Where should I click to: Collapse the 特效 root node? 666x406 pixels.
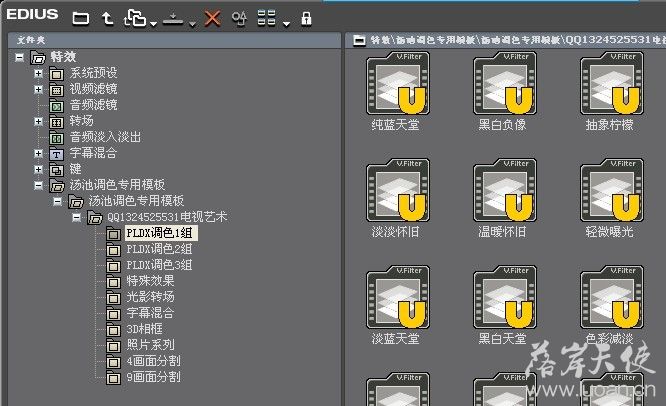click(20, 57)
